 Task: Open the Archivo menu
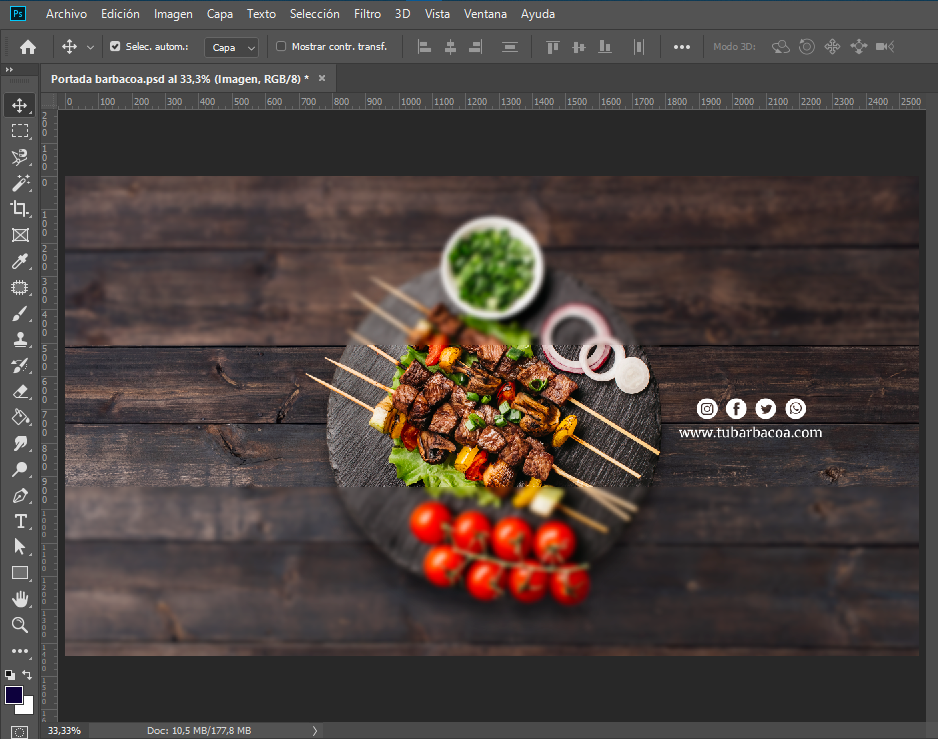(66, 14)
